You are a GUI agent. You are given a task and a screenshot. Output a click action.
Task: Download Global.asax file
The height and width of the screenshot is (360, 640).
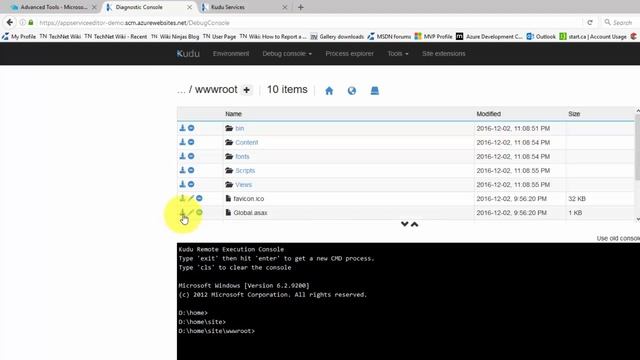click(x=182, y=212)
